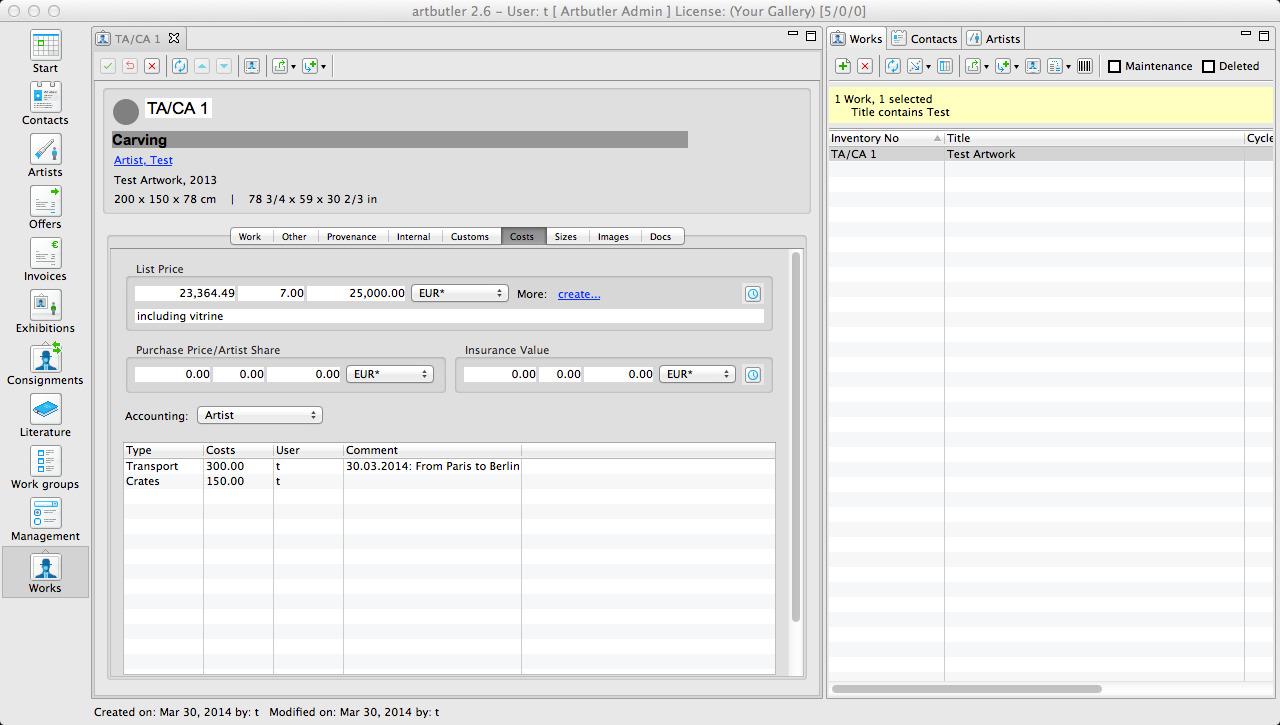1280x725 pixels.
Task: Click the Costs column header in costs table
Action: click(238, 450)
